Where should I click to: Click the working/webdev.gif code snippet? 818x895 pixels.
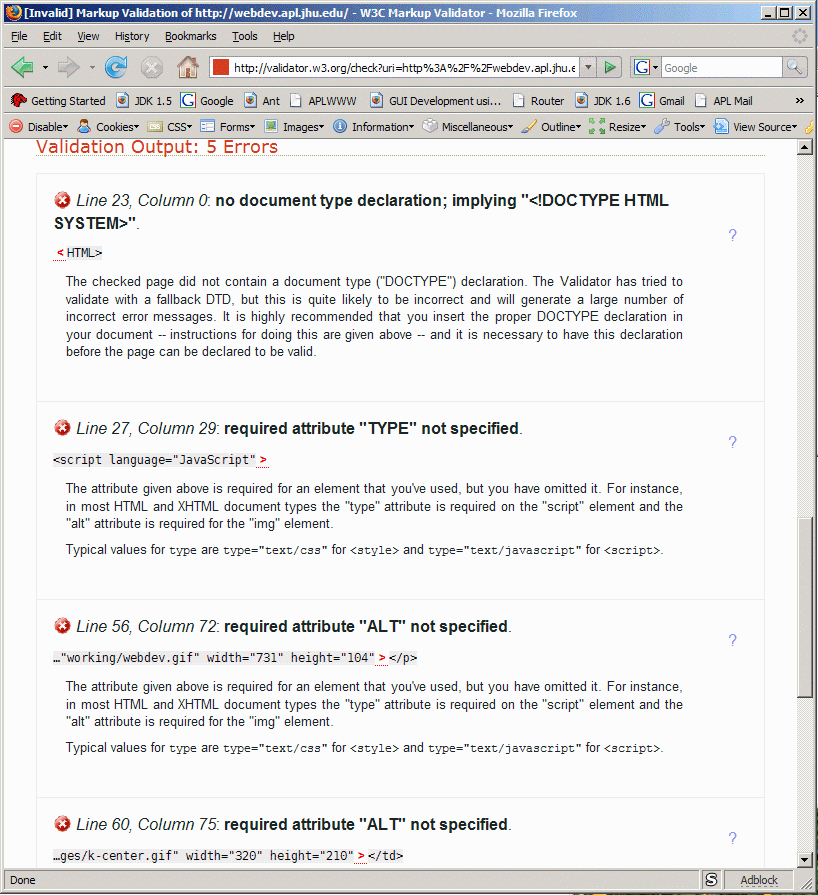235,658
